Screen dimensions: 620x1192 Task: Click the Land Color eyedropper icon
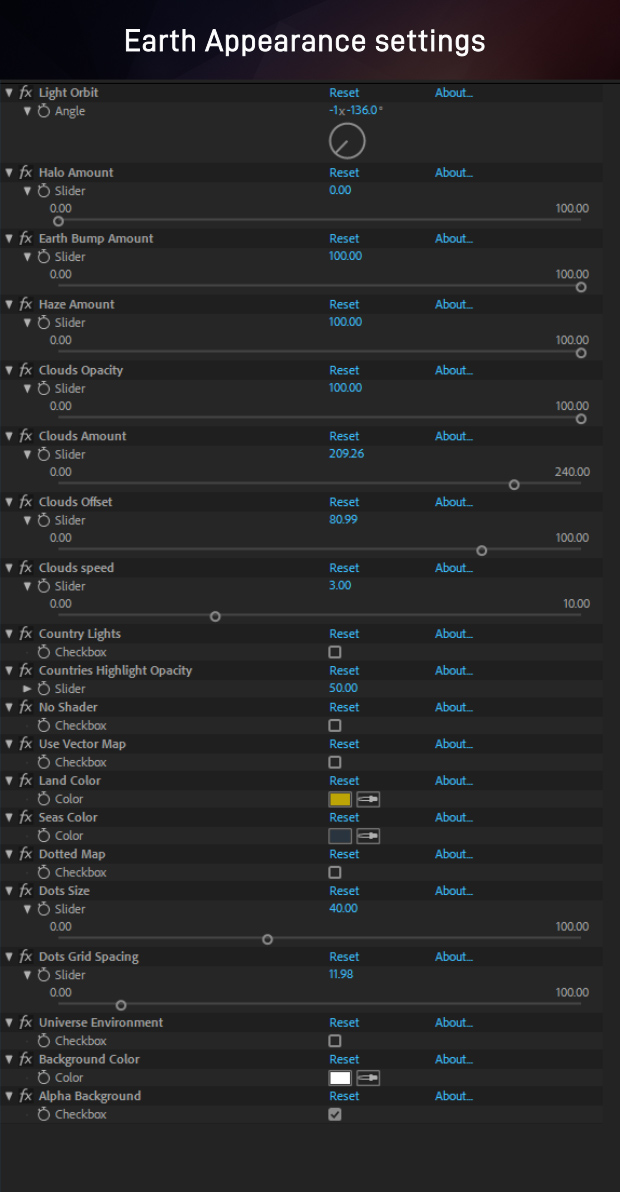[x=369, y=799]
